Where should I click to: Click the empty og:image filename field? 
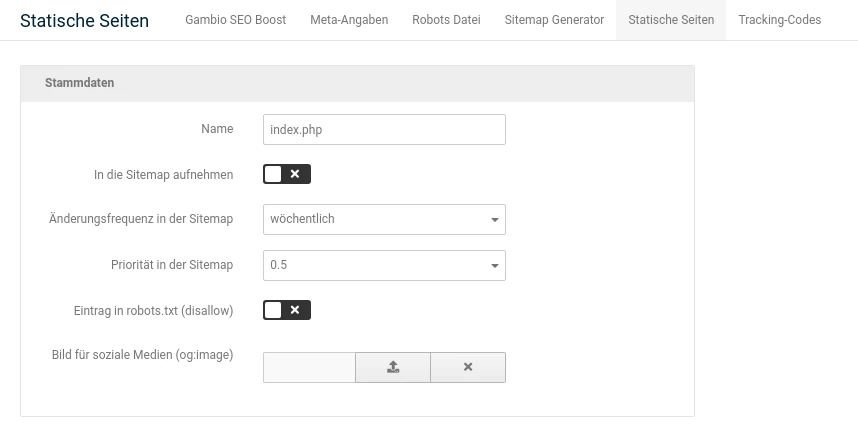[x=309, y=367]
